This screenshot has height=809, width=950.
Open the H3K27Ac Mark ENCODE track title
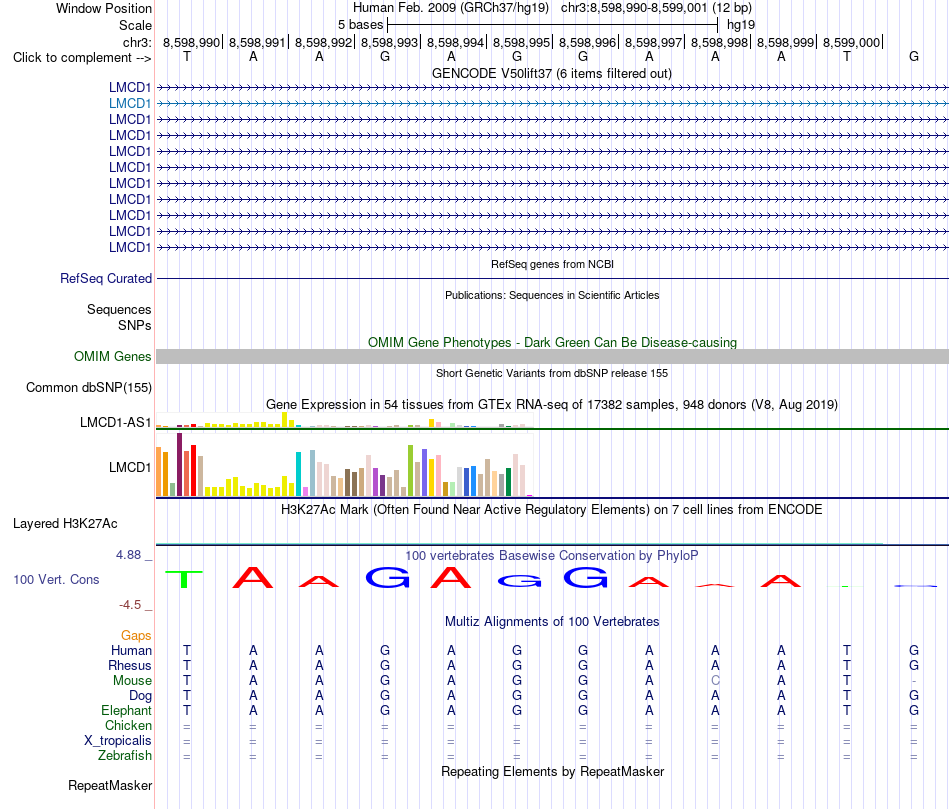pos(552,509)
